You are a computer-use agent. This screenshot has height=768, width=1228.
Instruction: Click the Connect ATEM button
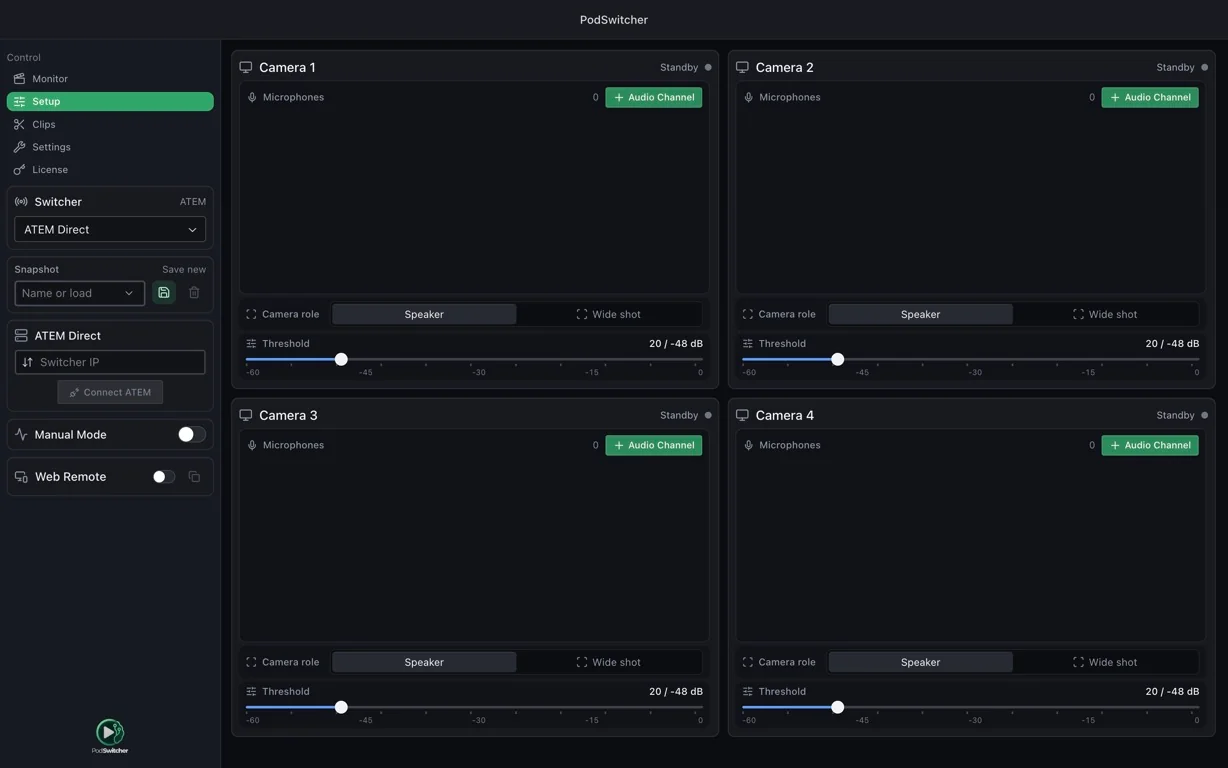[x=110, y=392]
